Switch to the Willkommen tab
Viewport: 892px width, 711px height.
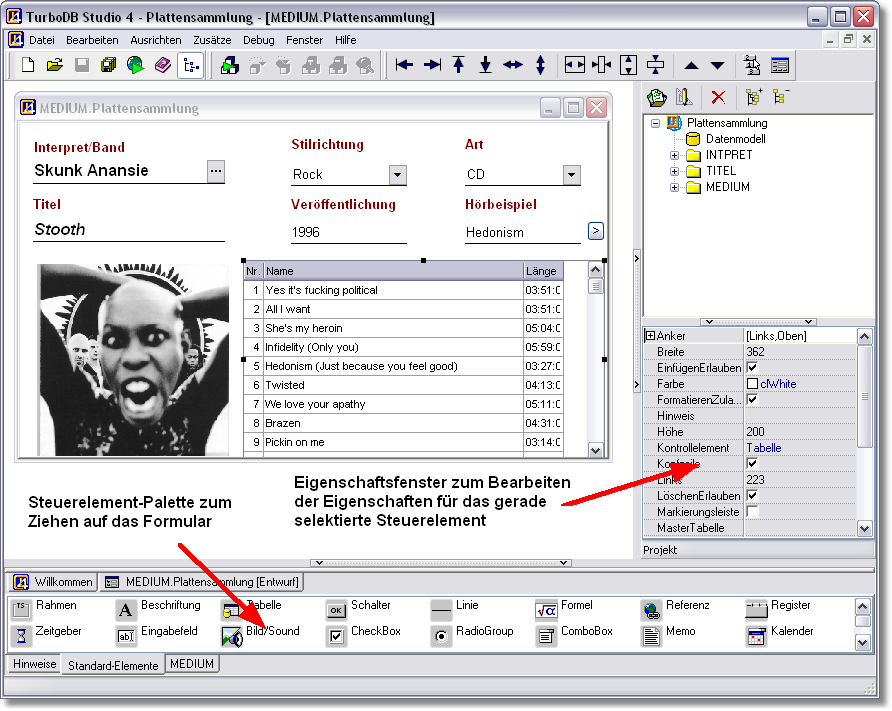click(53, 582)
